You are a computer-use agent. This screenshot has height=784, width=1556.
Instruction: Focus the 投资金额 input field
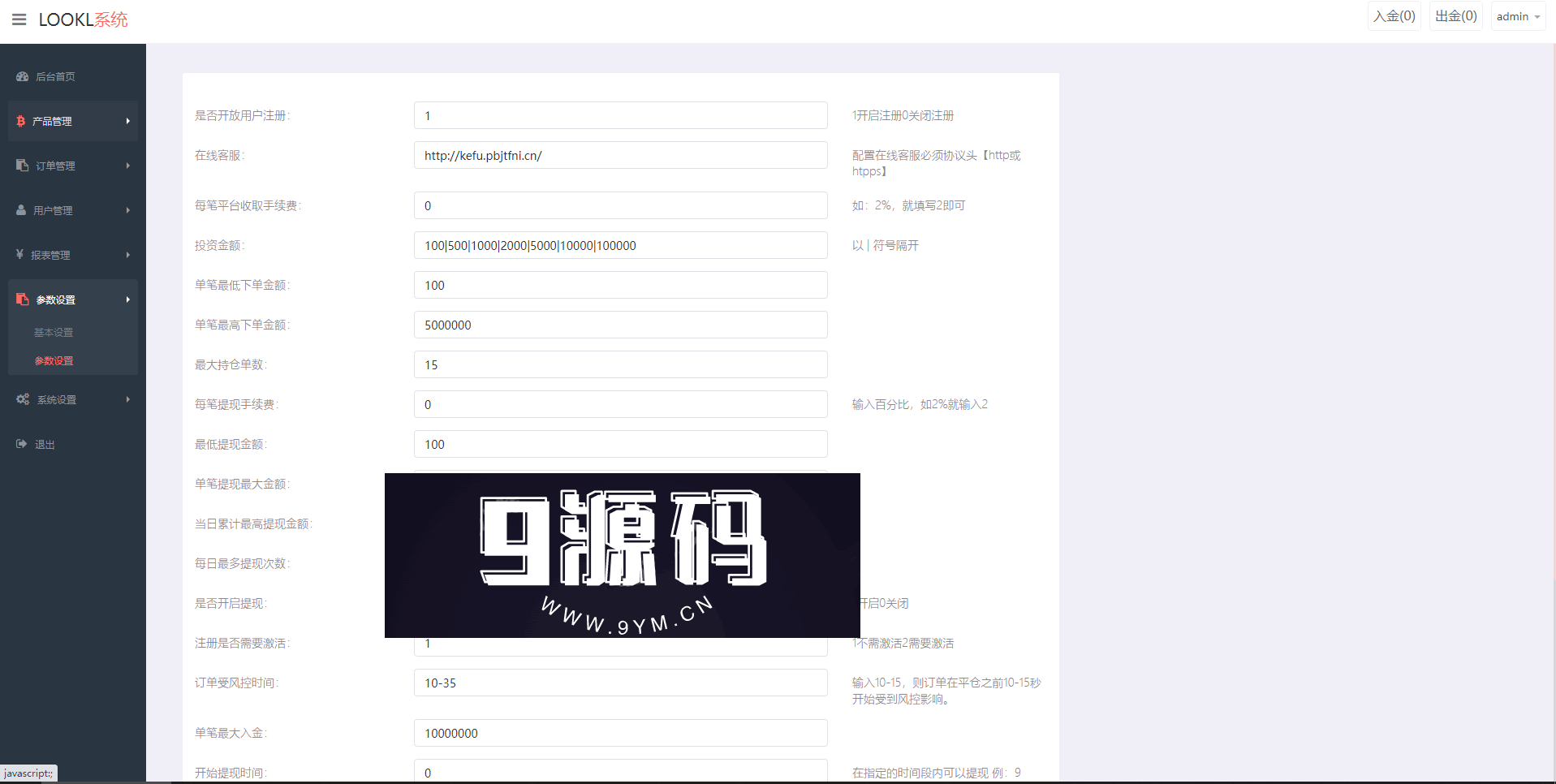click(x=620, y=246)
